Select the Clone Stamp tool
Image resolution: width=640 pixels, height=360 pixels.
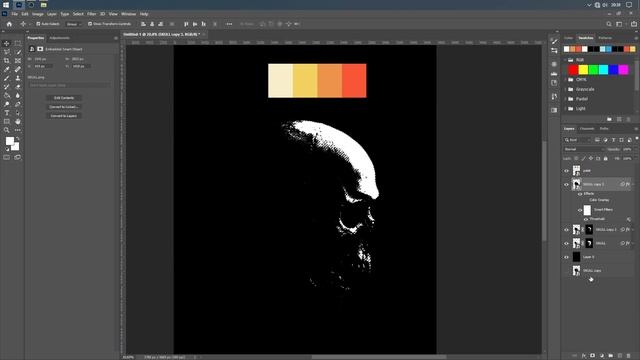coord(18,78)
